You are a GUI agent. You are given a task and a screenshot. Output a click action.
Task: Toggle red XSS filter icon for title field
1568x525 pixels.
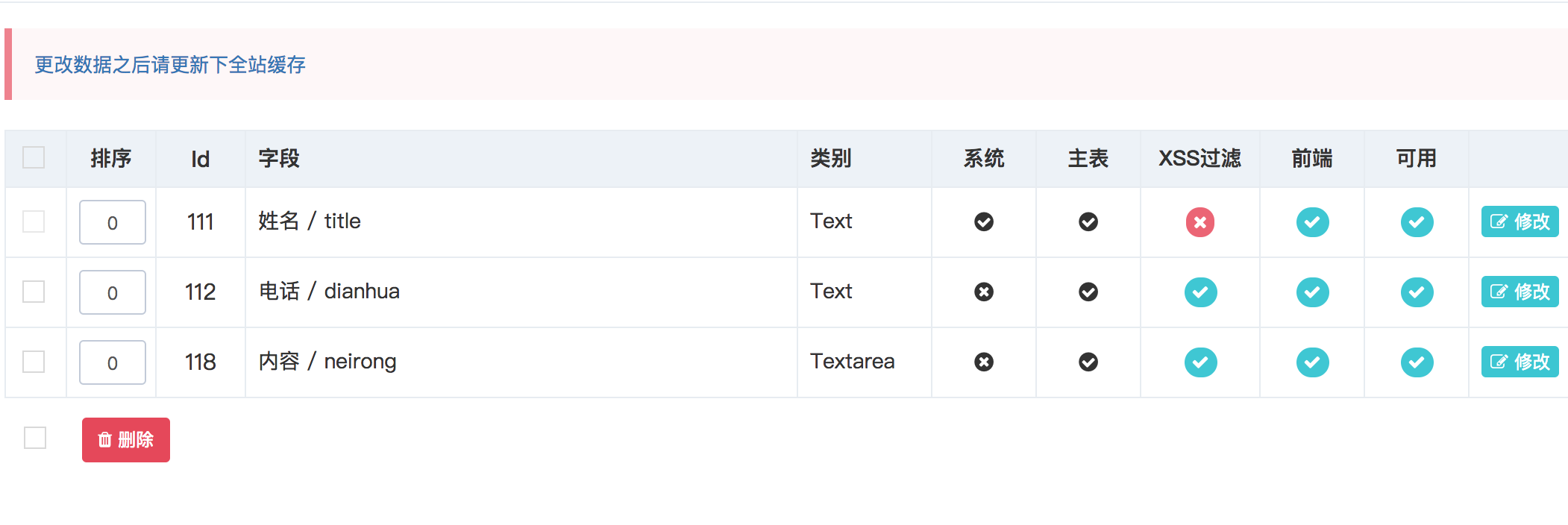click(x=1200, y=222)
